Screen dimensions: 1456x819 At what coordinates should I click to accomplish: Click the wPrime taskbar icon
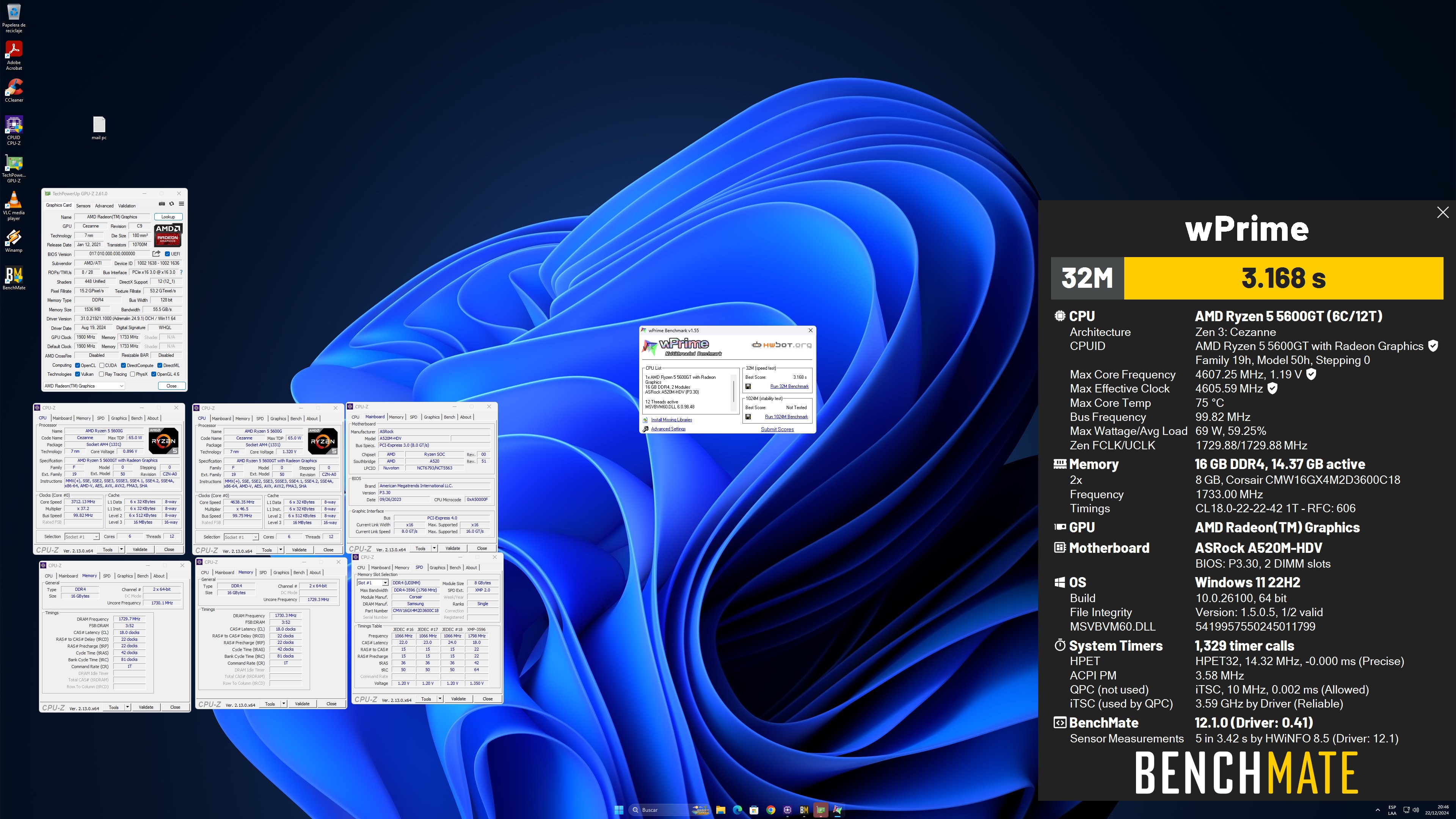[837, 810]
